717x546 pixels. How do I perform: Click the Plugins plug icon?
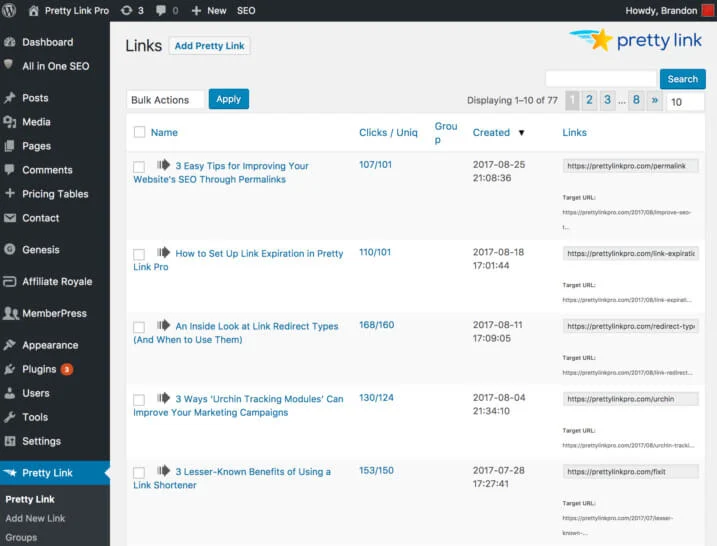(x=10, y=369)
